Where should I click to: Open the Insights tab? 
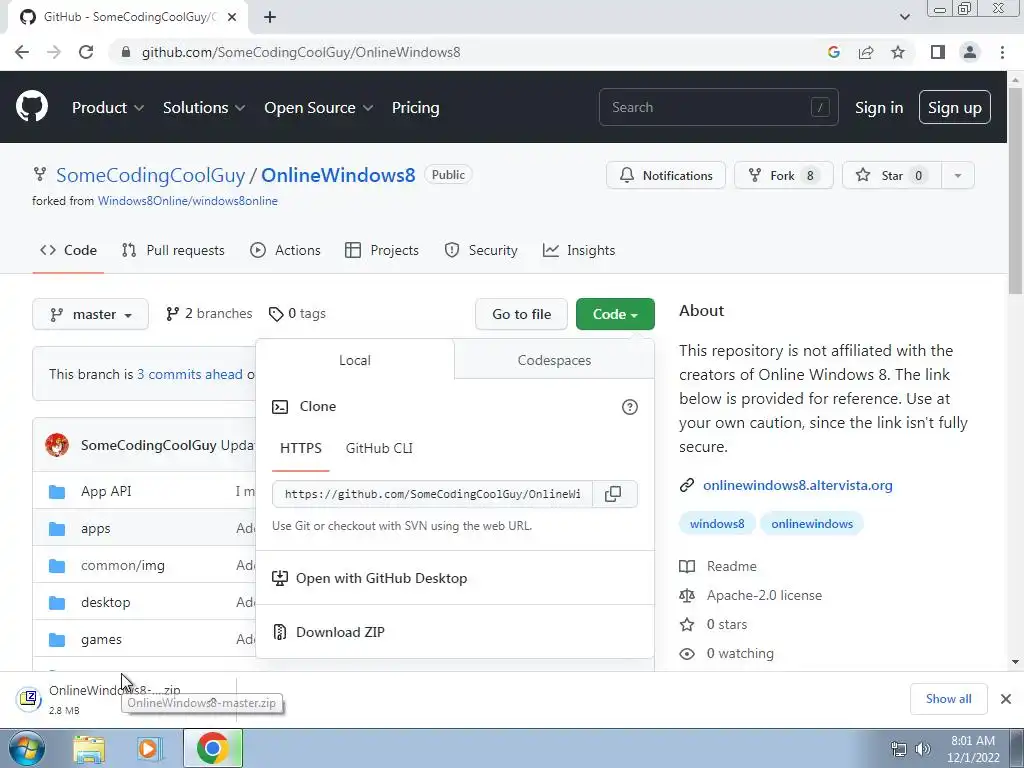coord(579,250)
